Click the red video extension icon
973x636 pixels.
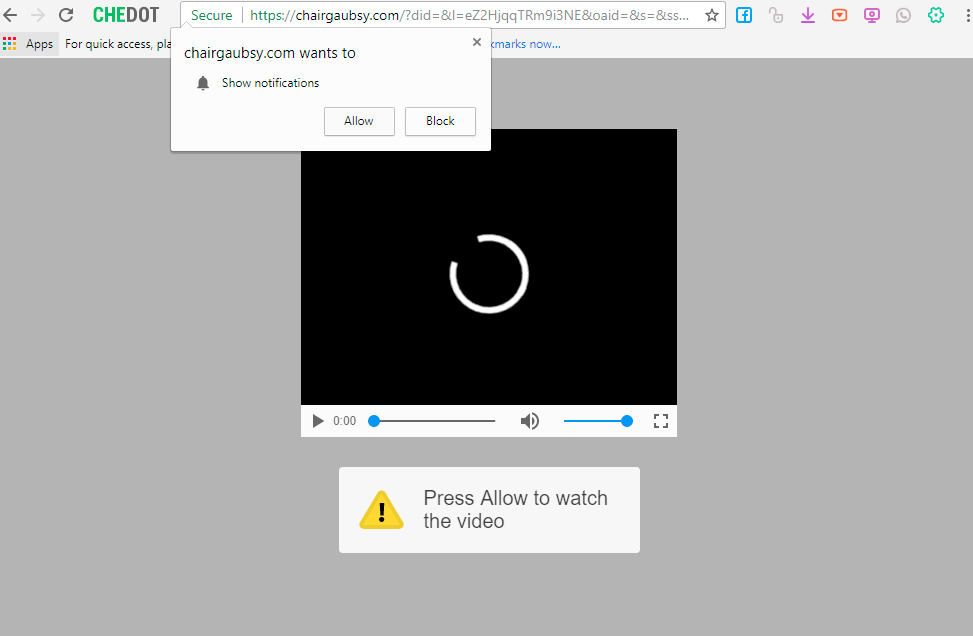(x=840, y=15)
